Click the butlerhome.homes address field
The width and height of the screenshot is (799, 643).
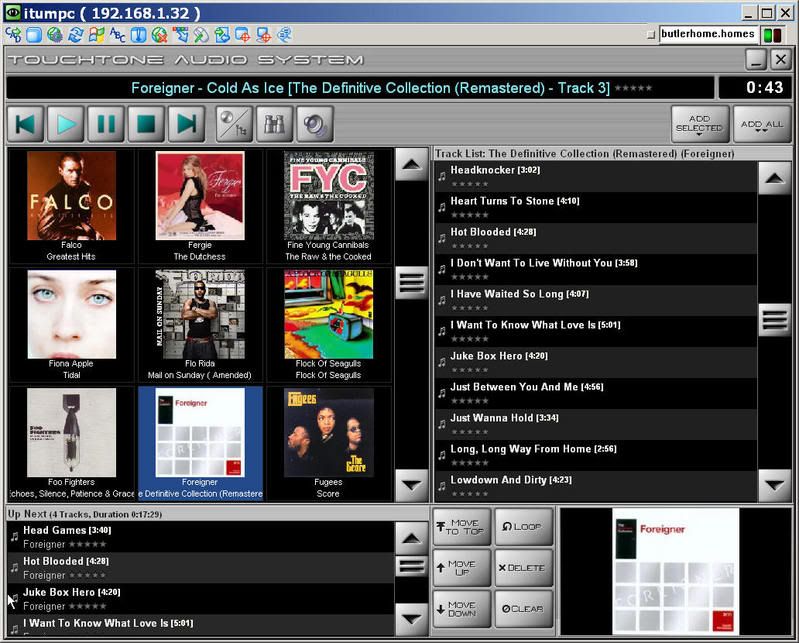click(707, 34)
